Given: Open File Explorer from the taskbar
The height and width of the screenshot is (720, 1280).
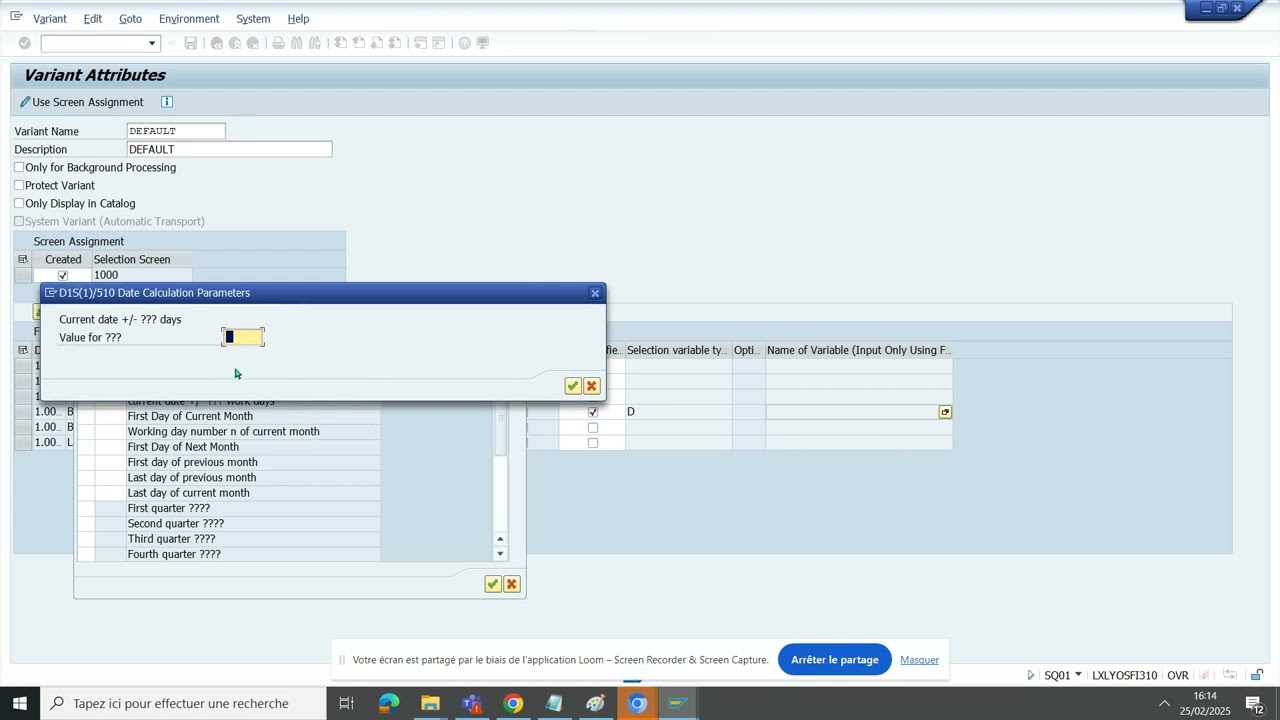Looking at the screenshot, I should tap(430, 704).
